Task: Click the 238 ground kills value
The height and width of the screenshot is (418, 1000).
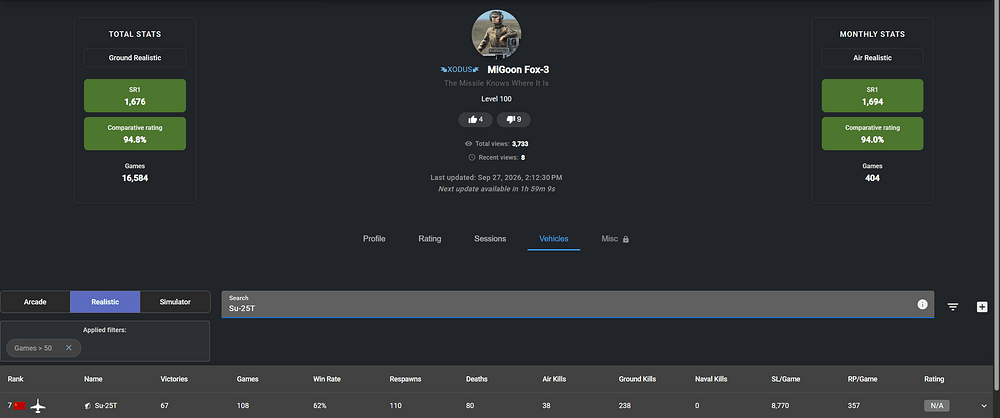Action: (625, 406)
